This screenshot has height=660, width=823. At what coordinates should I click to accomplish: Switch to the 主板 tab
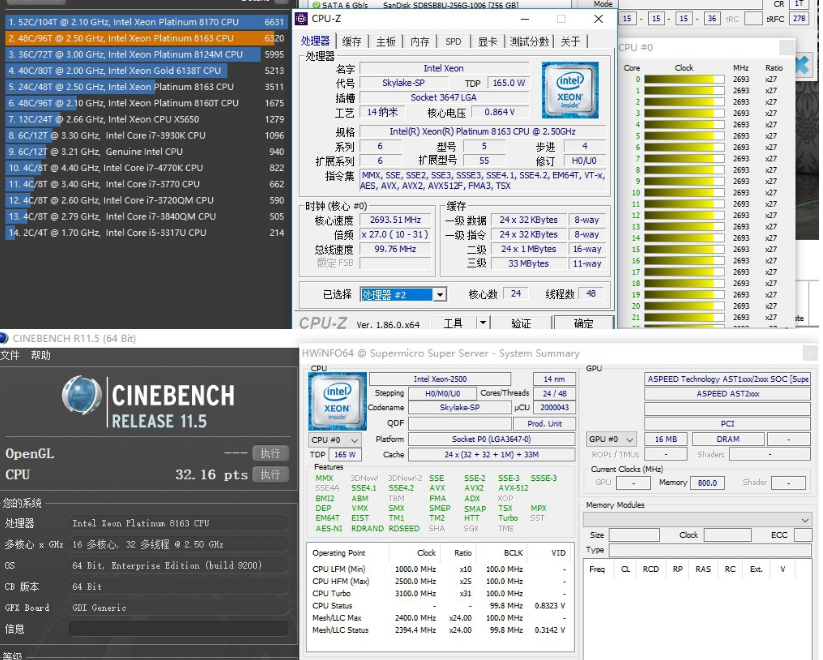pyautogui.click(x=386, y=41)
